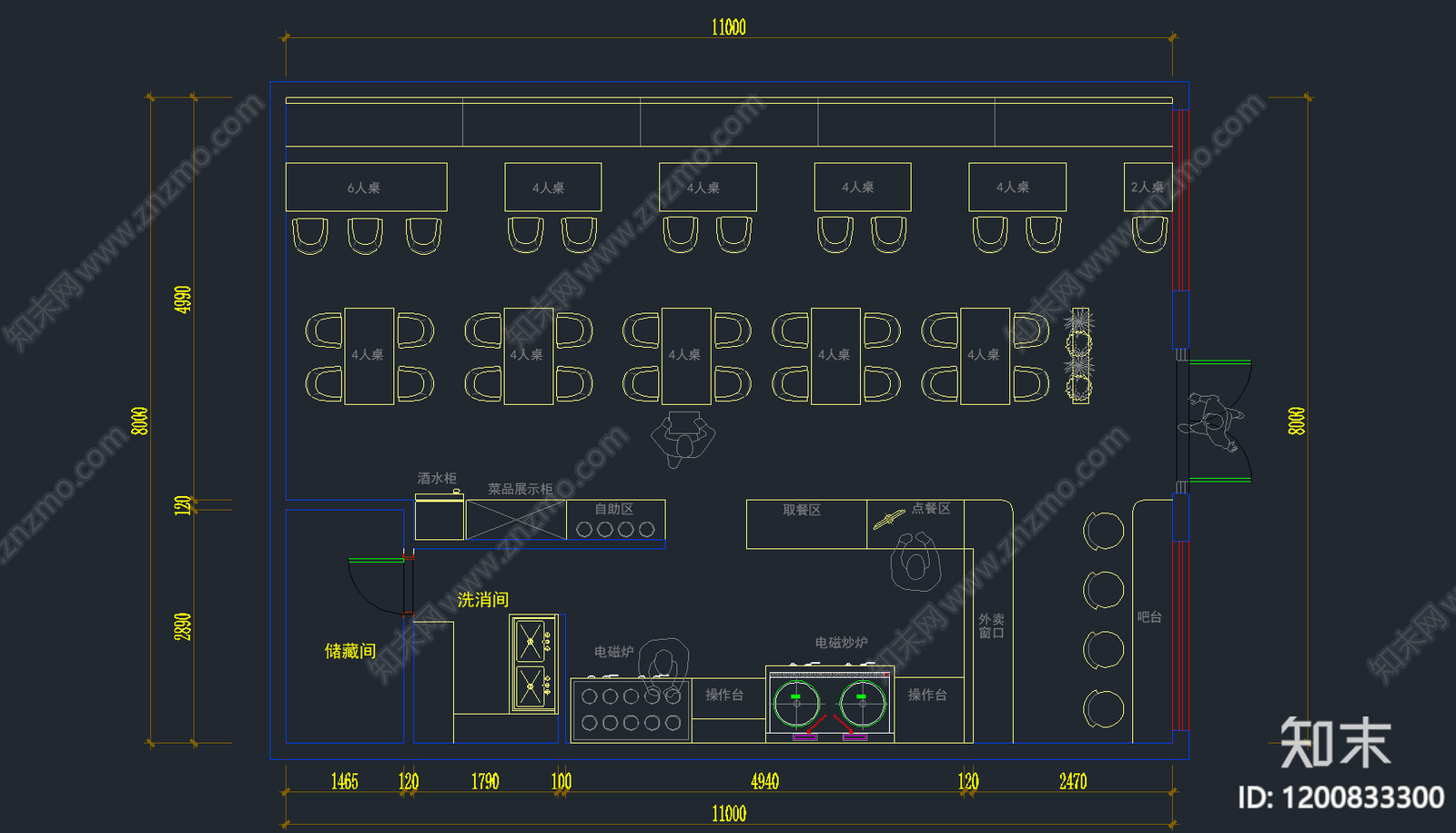
Task: Click the "电磁炒炉" label
Action: pyautogui.click(x=841, y=643)
